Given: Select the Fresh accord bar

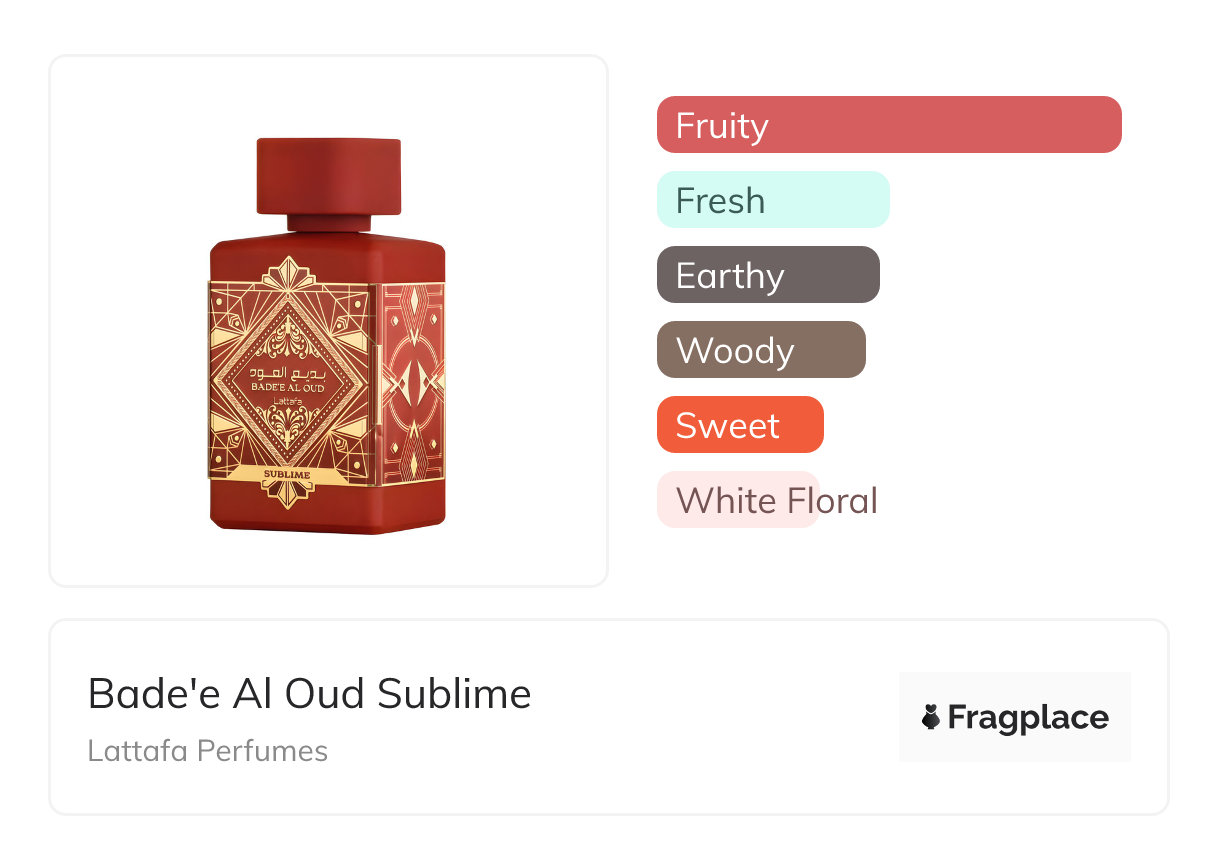Looking at the screenshot, I should (x=772, y=200).
